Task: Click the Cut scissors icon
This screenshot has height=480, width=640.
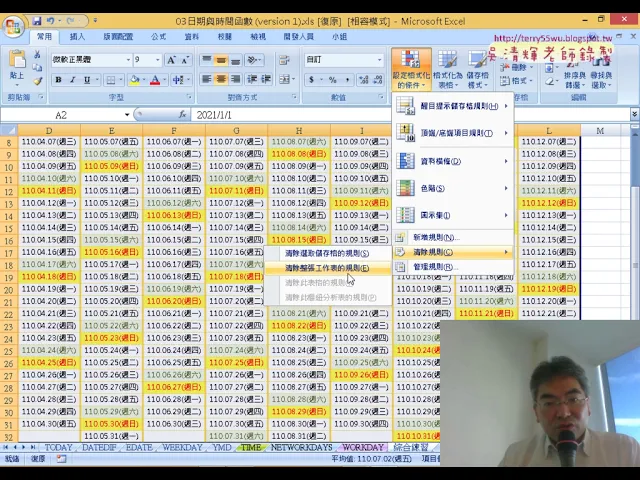Action: click(37, 54)
